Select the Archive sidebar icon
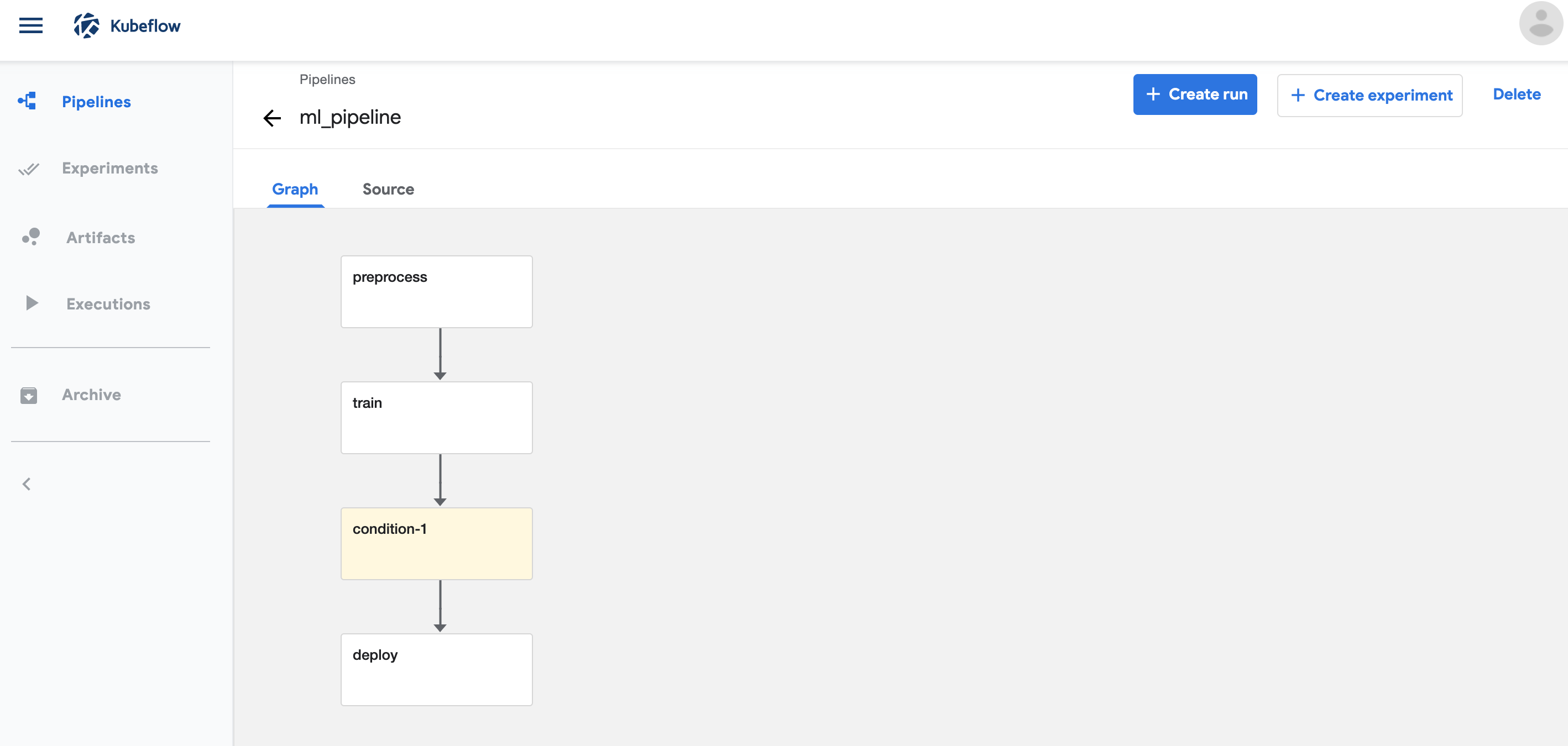 coord(29,394)
